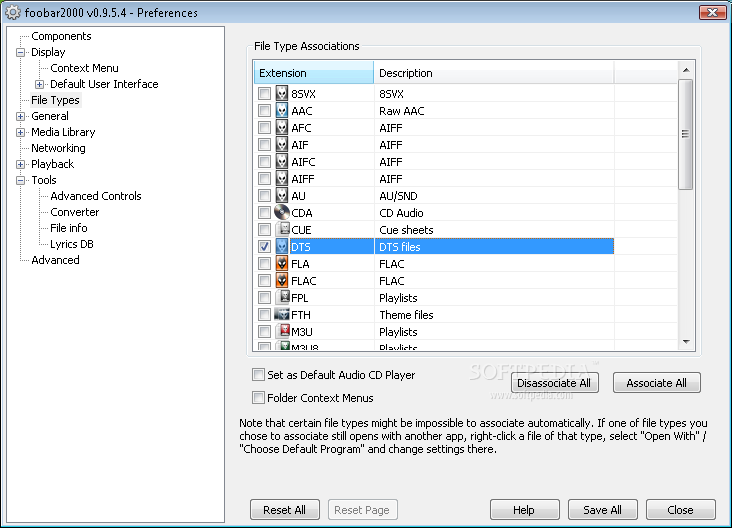Click the CUE sheet icon
The image size is (732, 528).
(x=282, y=229)
